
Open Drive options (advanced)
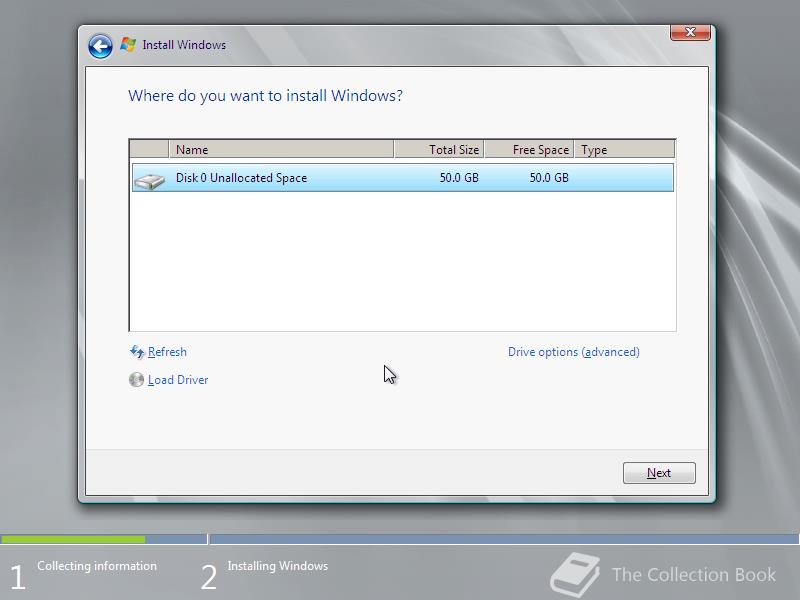(573, 352)
